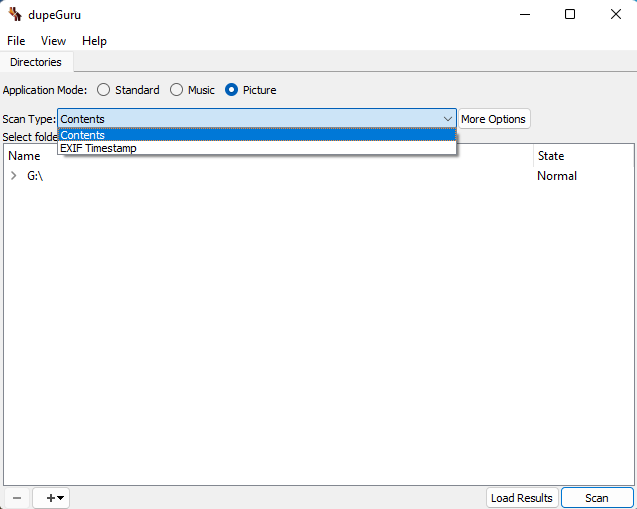Collapse the Scan Type combo box

tap(257, 119)
